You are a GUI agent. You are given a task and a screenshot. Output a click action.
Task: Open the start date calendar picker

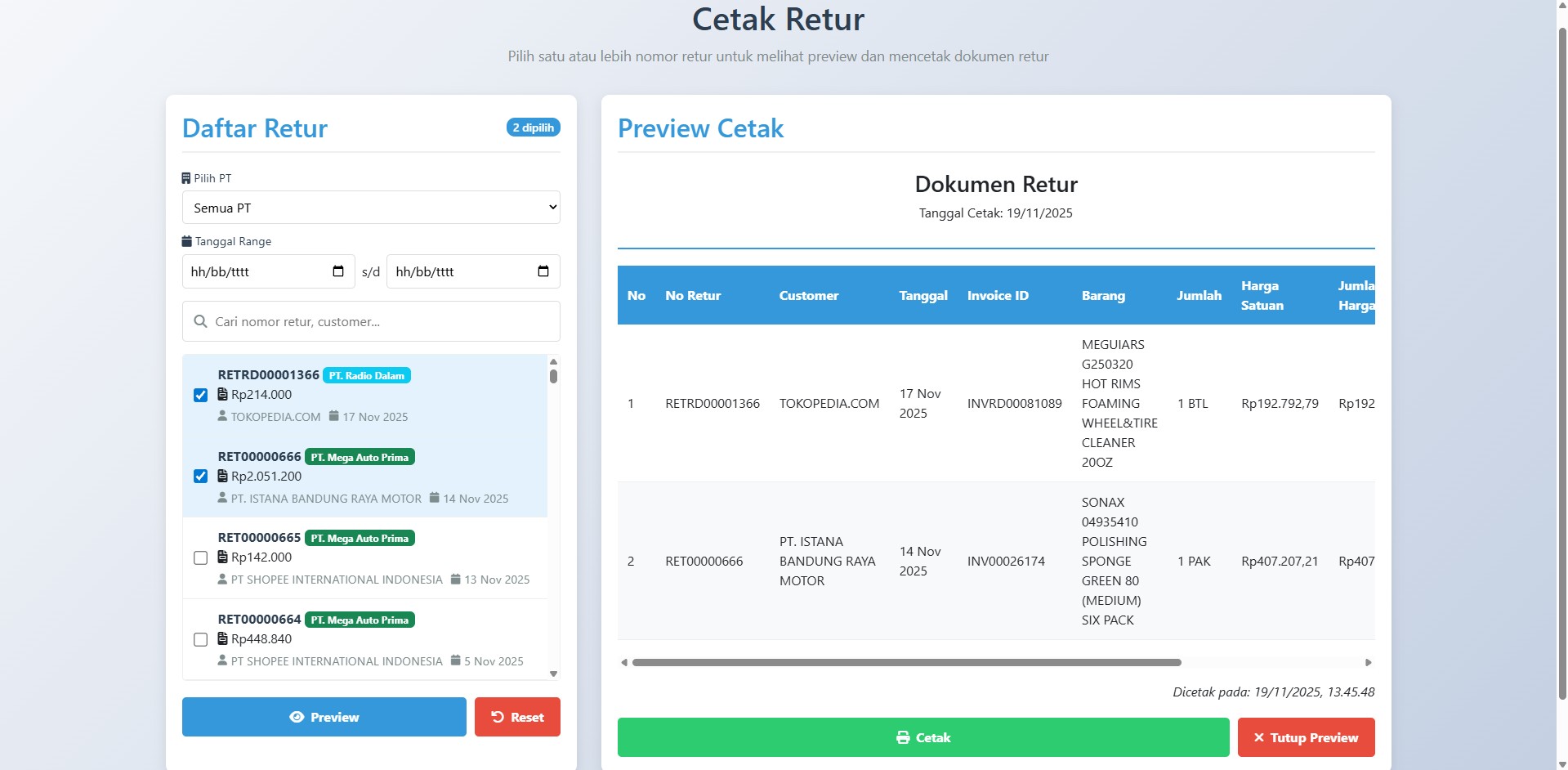click(337, 271)
